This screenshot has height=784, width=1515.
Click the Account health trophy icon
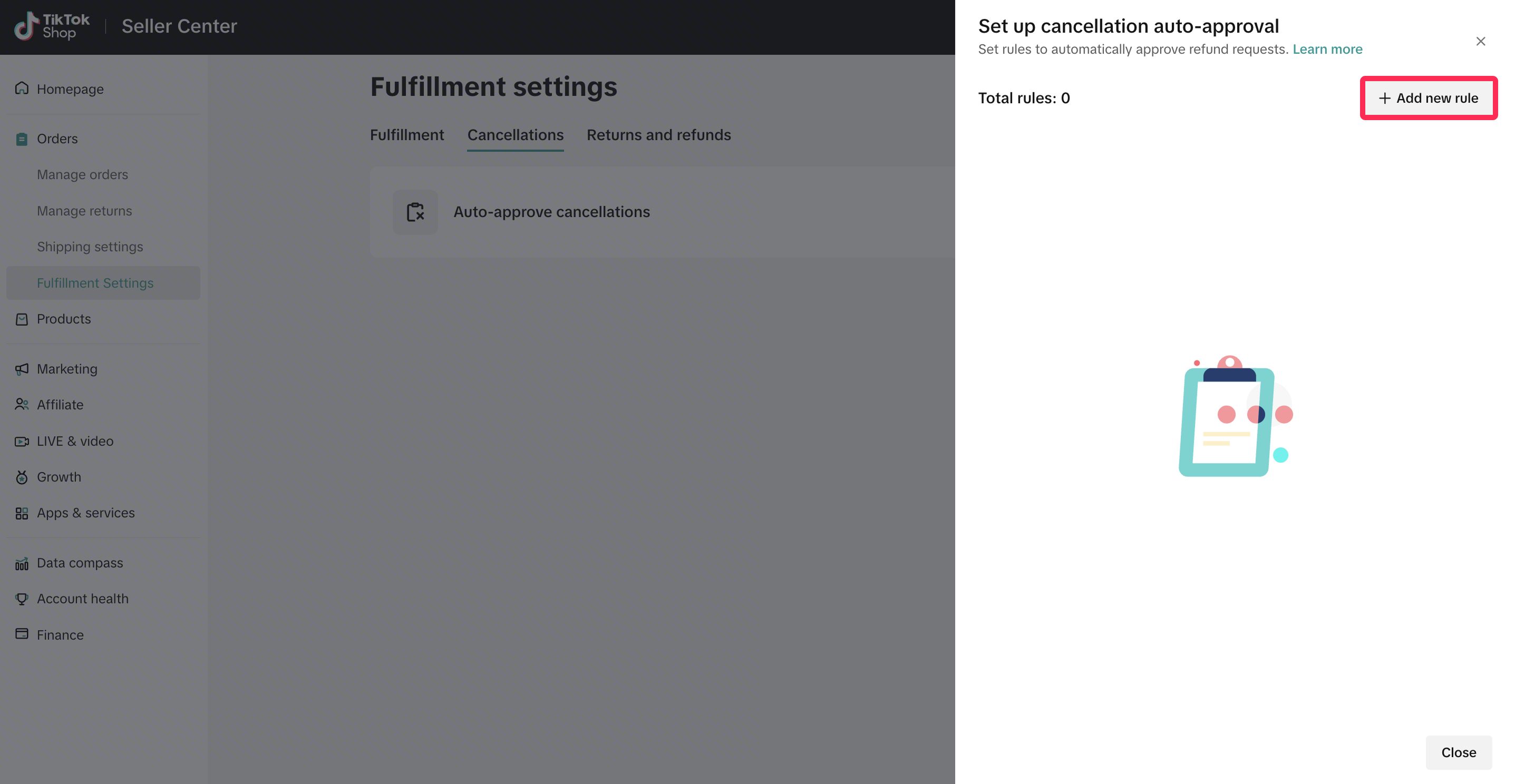pyautogui.click(x=22, y=599)
